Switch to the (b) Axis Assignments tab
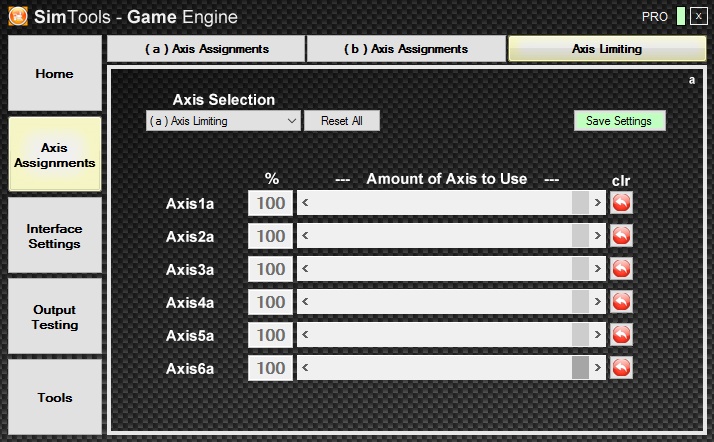The image size is (714, 442). pos(405,49)
